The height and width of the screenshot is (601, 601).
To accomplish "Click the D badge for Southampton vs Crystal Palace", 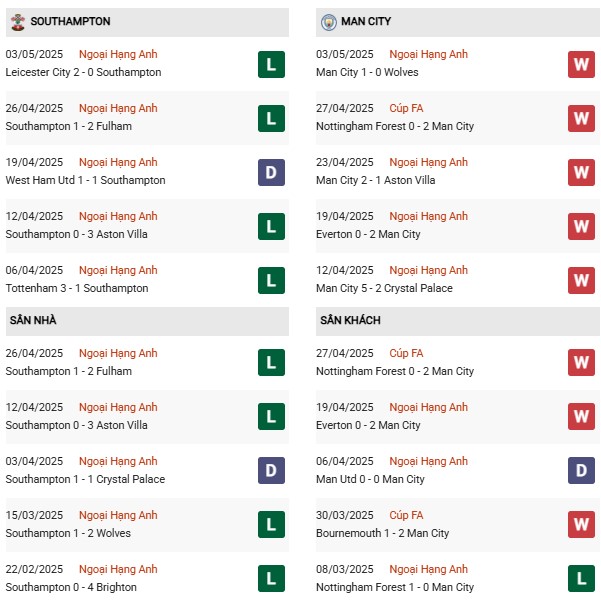I will (271, 470).
